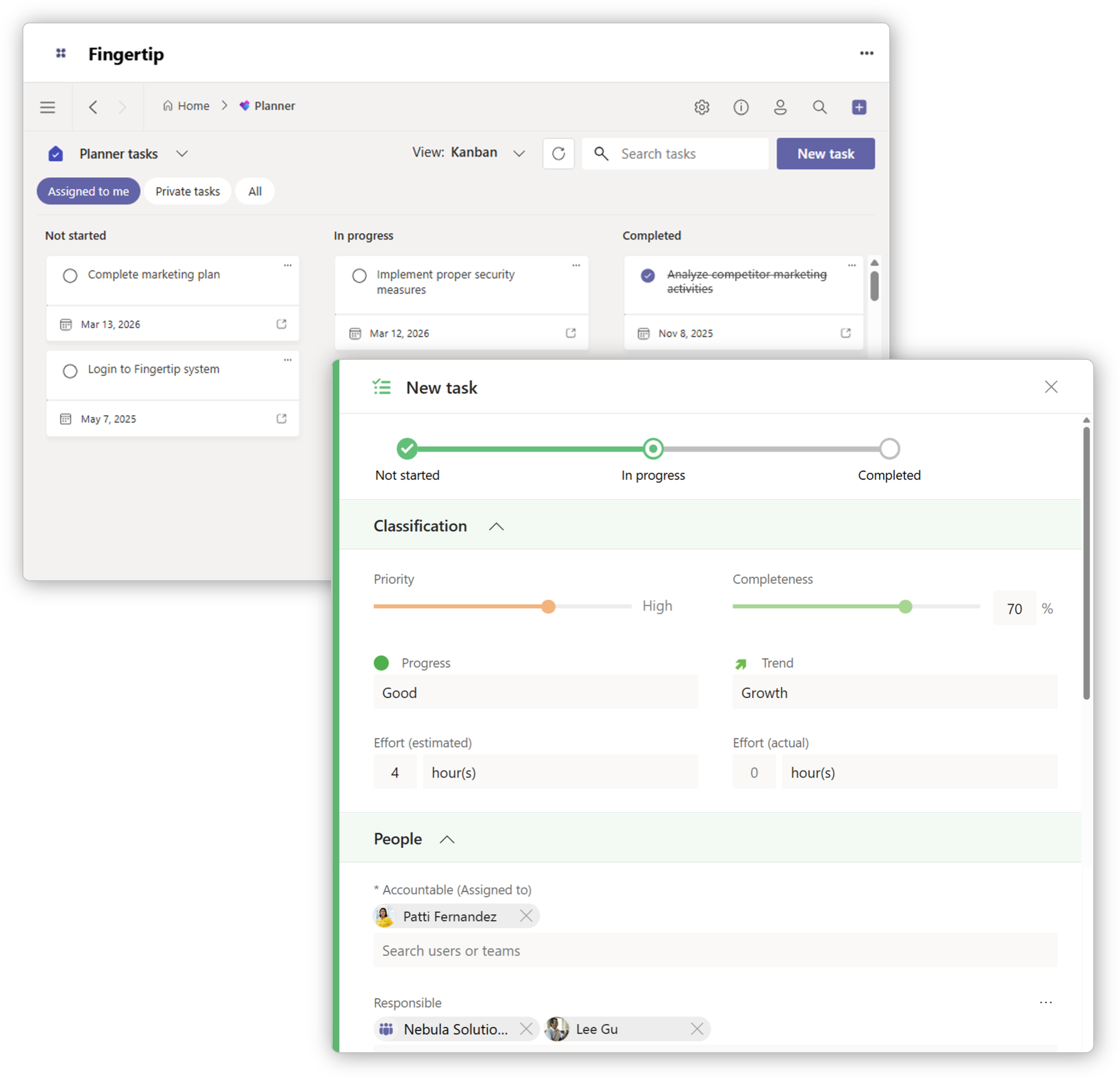Image resolution: width=1120 pixels, height=1079 pixels.
Task: Open the hamburger menu icon
Action: pyautogui.click(x=47, y=107)
